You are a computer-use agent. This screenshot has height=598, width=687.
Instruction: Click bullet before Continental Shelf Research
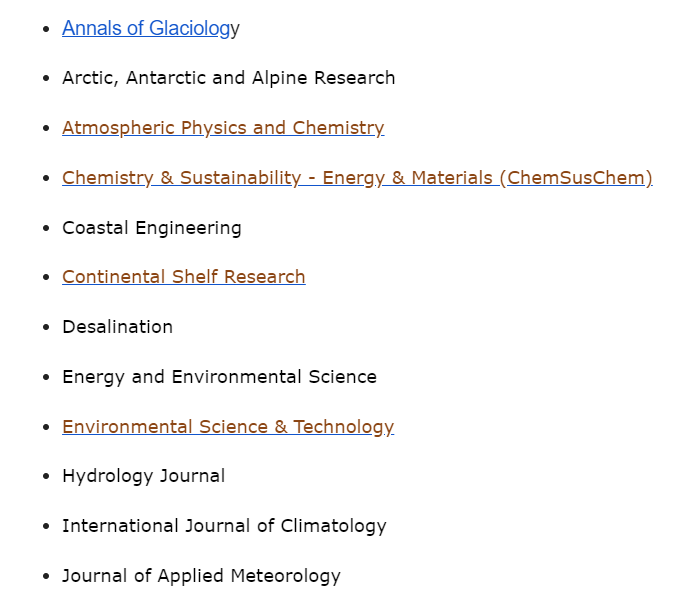pos(45,278)
